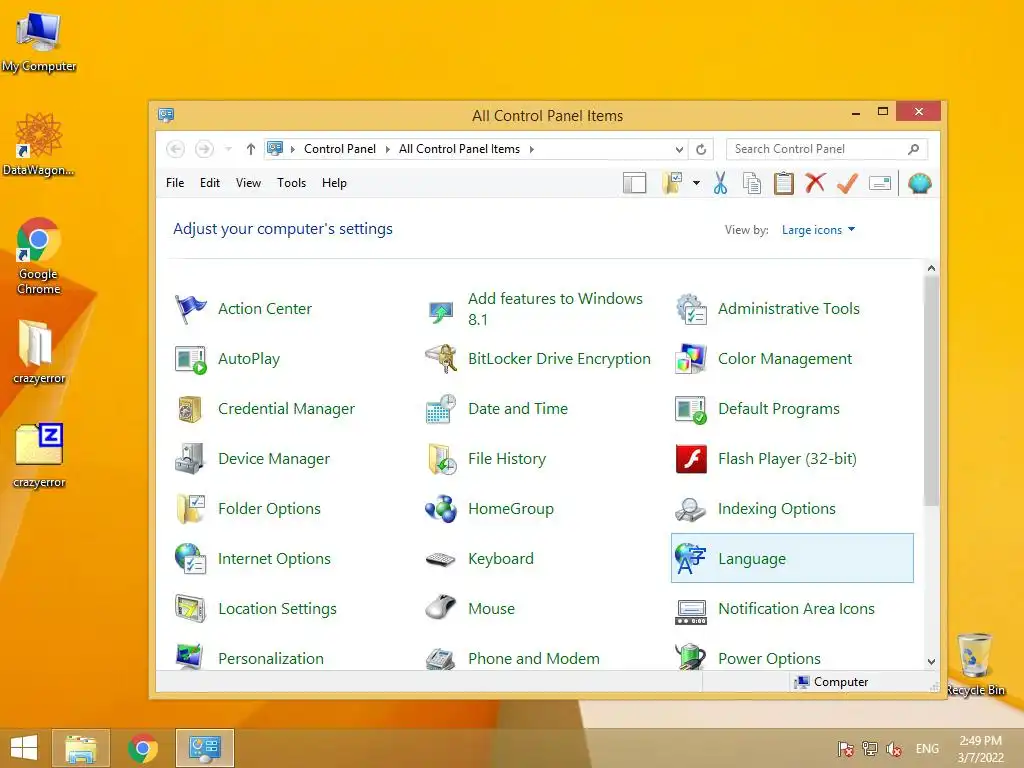Open BitLocker Drive Encryption icon
This screenshot has height=768, width=1024.
[x=441, y=359]
